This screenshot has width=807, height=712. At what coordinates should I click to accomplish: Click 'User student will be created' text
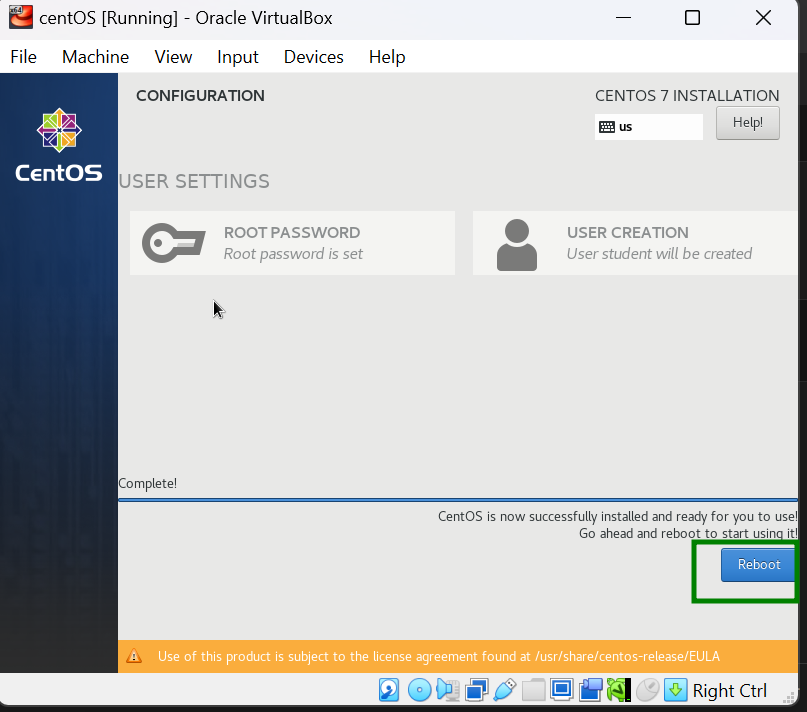click(x=659, y=254)
